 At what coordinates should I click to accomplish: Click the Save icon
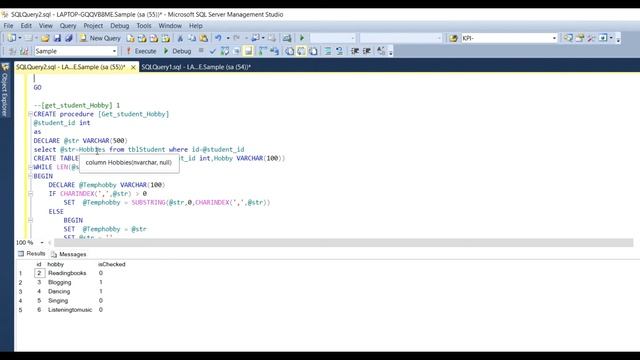(57, 38)
